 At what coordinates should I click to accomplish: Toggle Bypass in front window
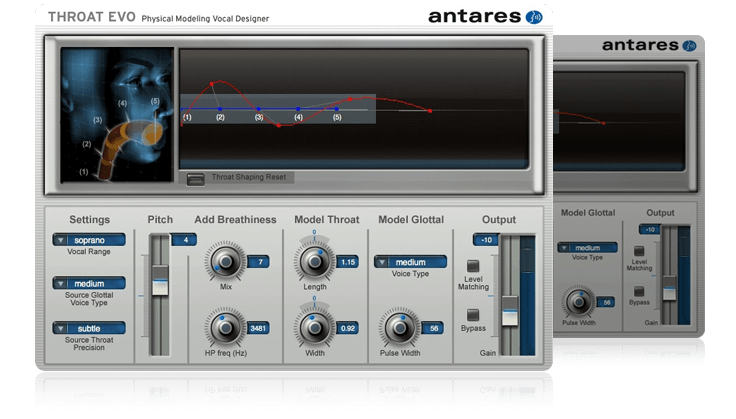pyautogui.click(x=473, y=315)
